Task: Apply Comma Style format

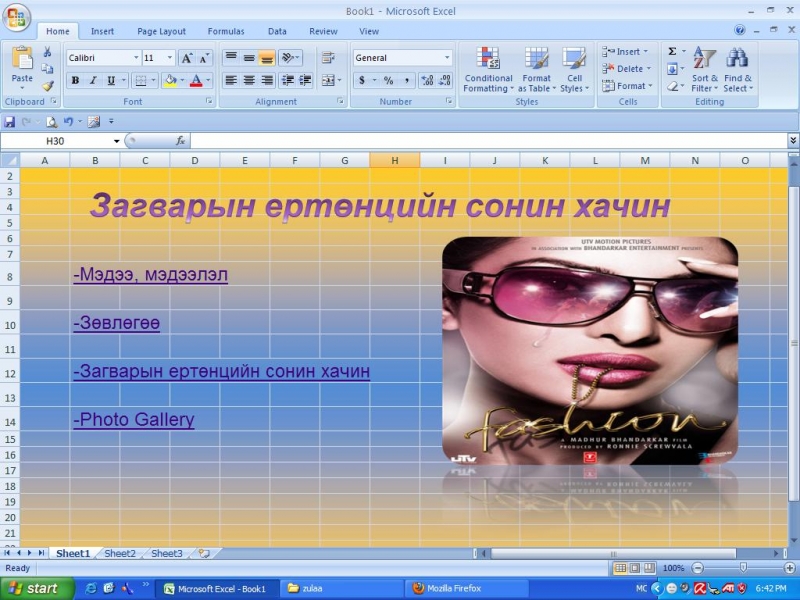Action: [407, 81]
